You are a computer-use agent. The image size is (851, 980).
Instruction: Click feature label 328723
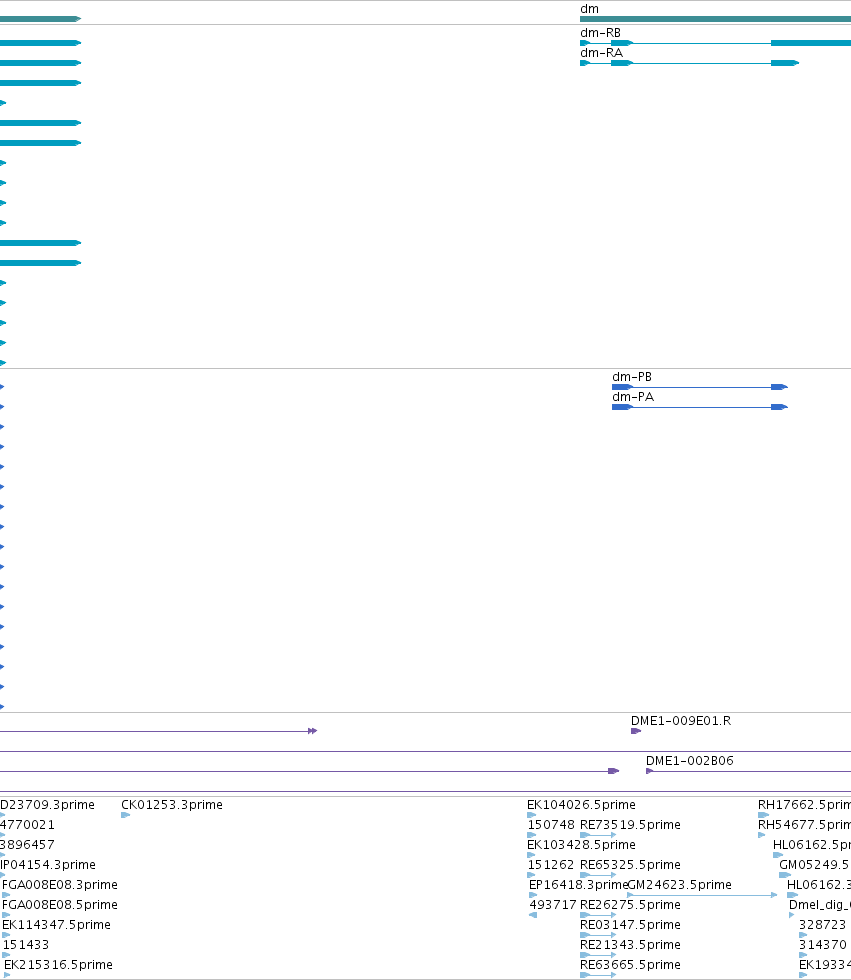point(822,925)
